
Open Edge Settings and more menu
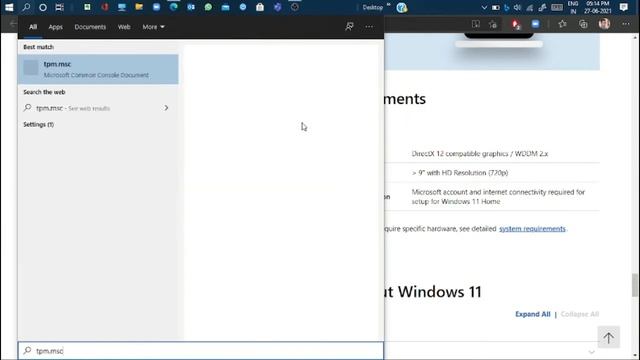[626, 24]
